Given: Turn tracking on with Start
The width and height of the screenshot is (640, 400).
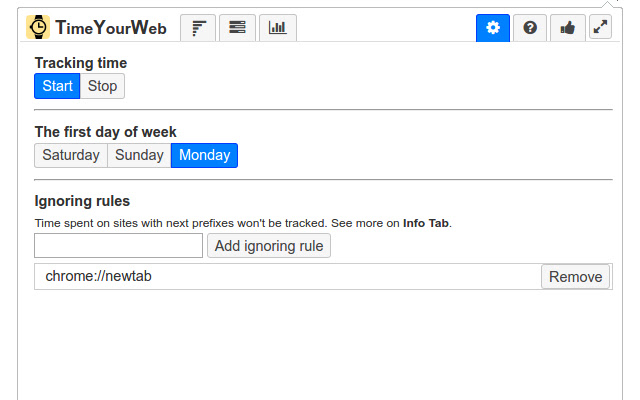Looking at the screenshot, I should (57, 86).
